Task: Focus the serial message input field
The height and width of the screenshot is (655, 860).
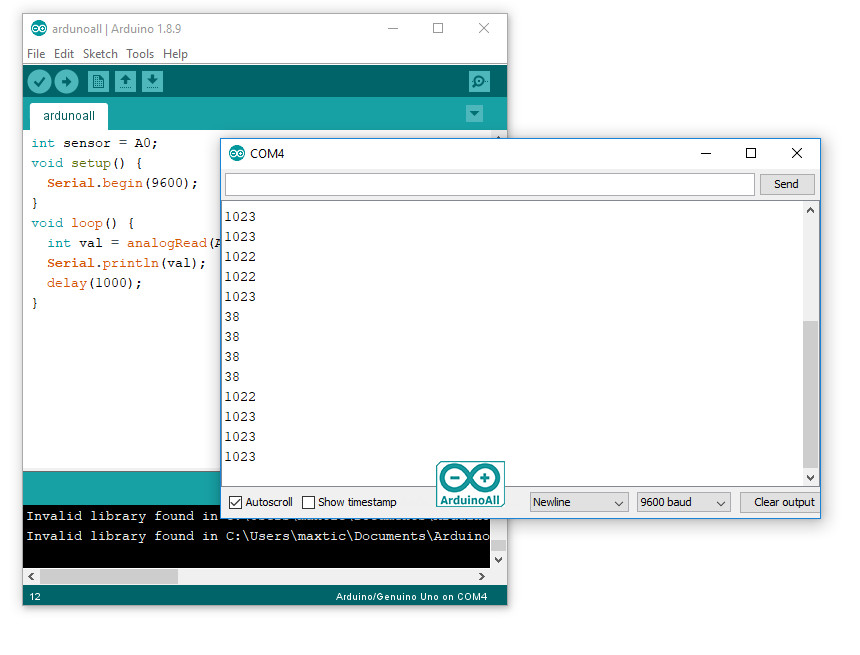Action: tap(490, 184)
